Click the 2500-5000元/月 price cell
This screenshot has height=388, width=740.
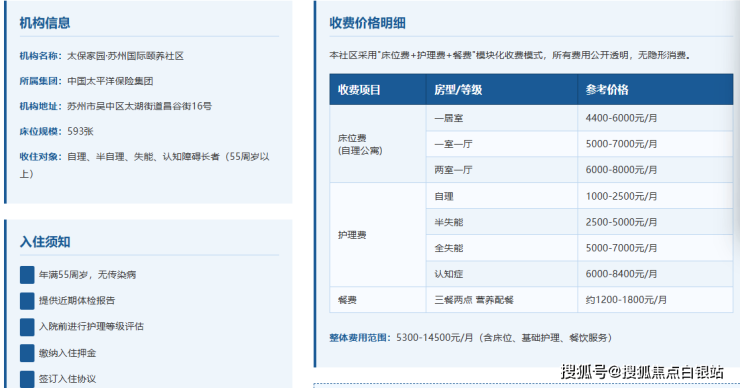tap(655, 222)
